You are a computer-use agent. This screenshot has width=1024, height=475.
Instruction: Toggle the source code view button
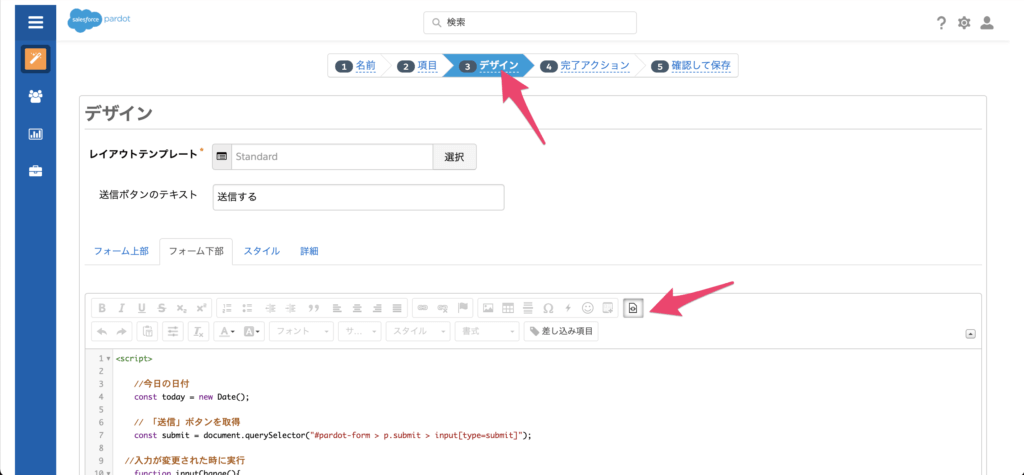(633, 308)
